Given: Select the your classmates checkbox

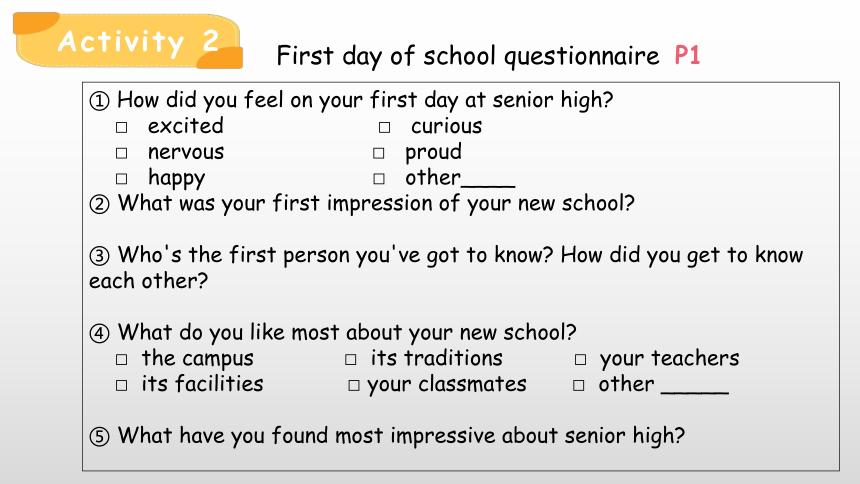Looking at the screenshot, I should pyautogui.click(x=354, y=385).
